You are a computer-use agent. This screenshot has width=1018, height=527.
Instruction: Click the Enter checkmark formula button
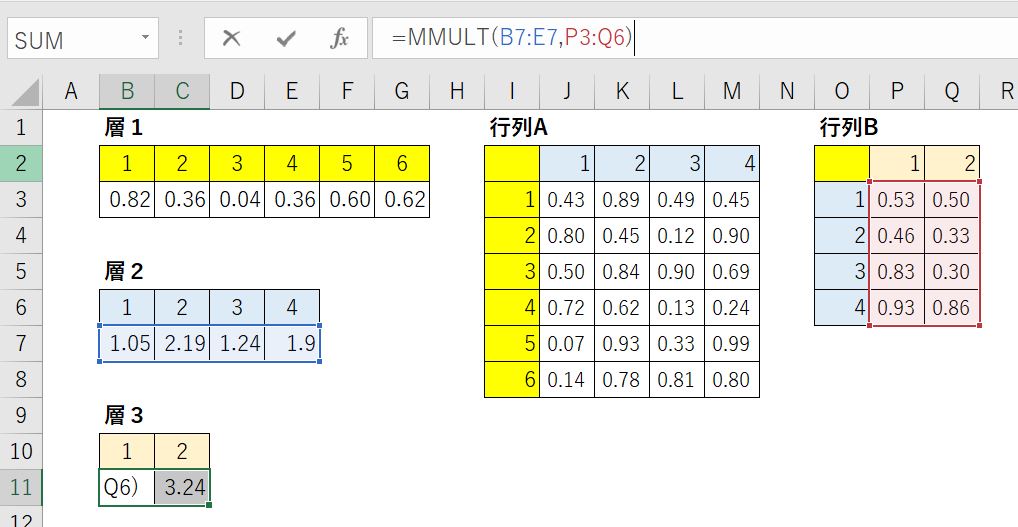coord(286,39)
